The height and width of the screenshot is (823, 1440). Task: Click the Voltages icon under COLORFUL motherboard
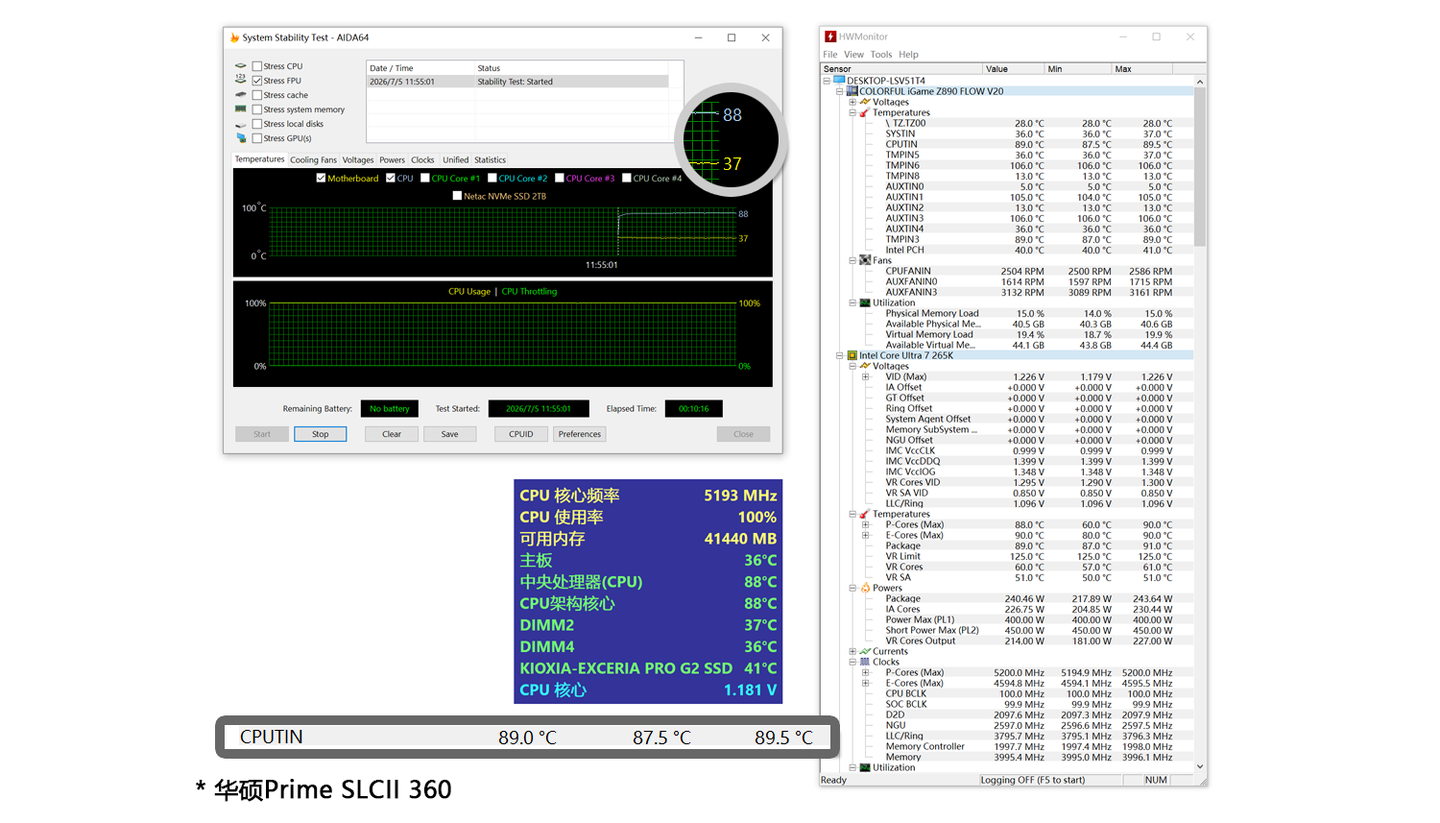(x=864, y=102)
